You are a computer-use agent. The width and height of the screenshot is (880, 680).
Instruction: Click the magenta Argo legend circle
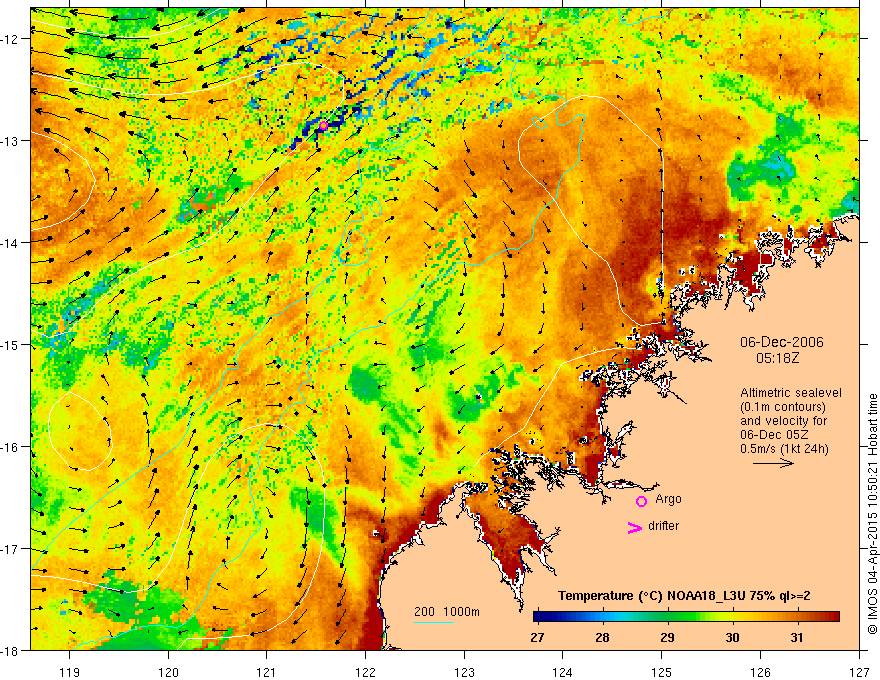(641, 501)
